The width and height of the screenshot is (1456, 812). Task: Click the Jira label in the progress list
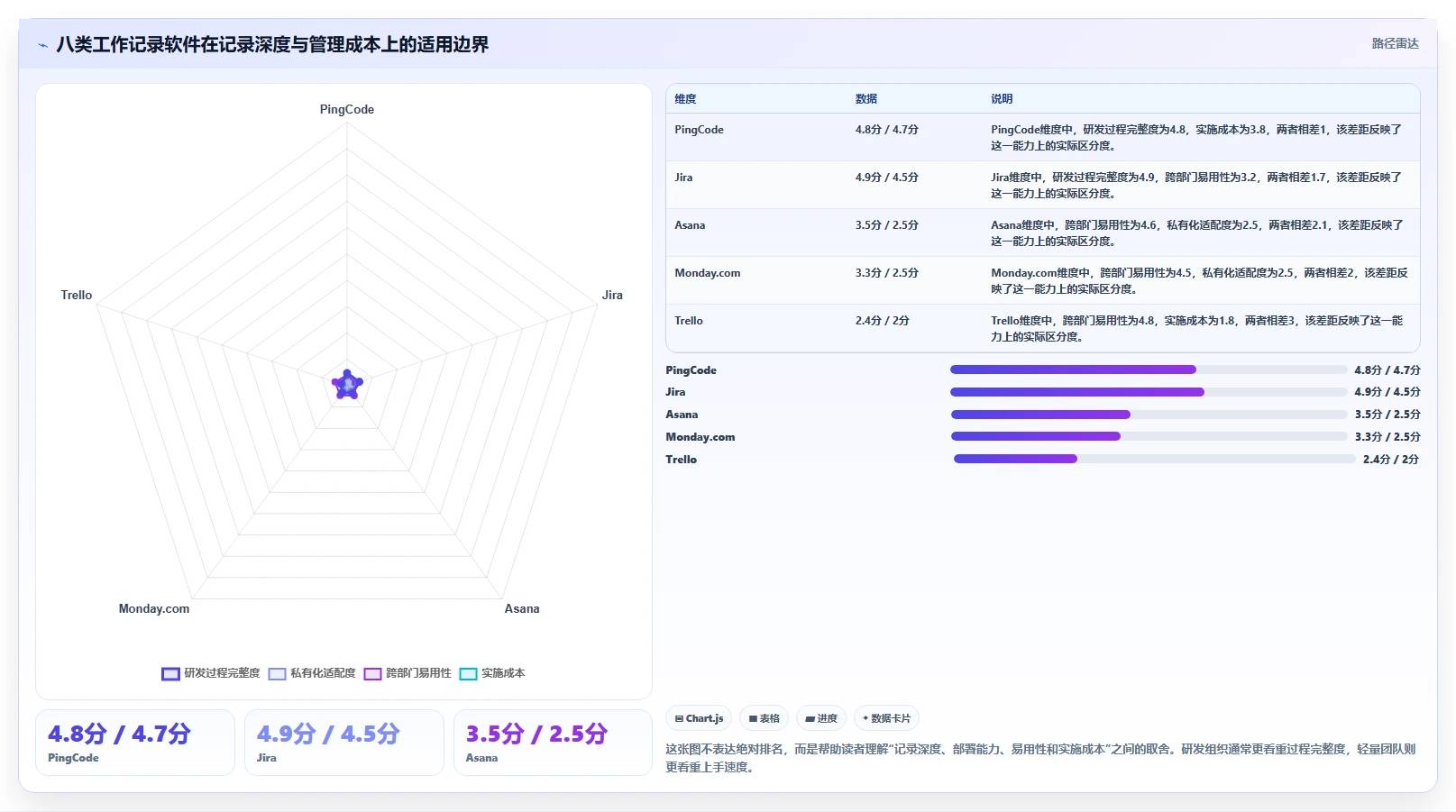click(675, 392)
